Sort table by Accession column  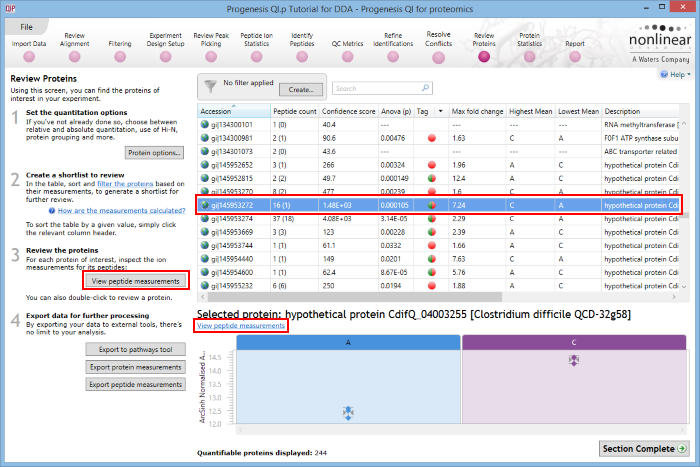[x=234, y=111]
